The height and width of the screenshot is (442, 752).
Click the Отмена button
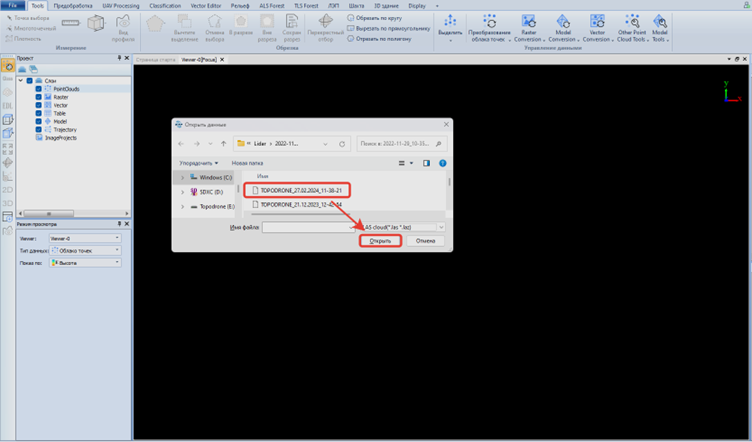click(x=425, y=241)
